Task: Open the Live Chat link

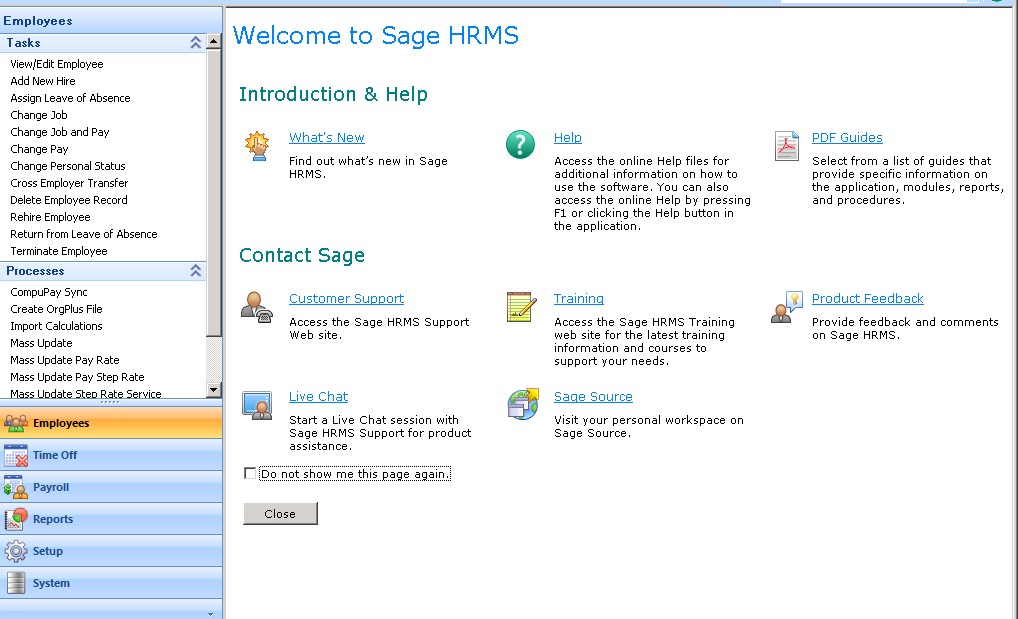Action: tap(318, 397)
